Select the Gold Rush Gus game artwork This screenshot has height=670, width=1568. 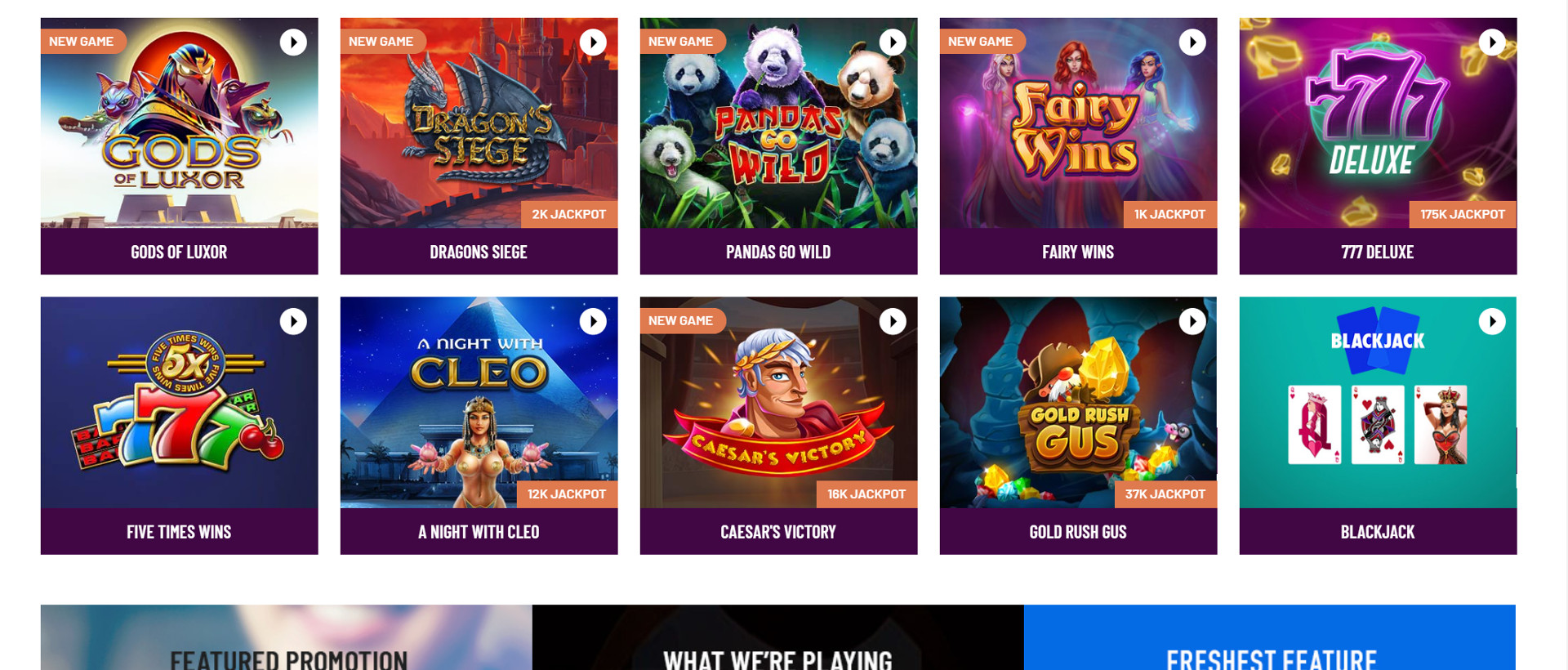click(1078, 402)
